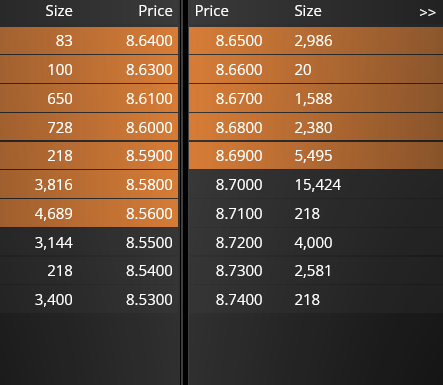Choose ask price 8.7400 row

(x=316, y=299)
